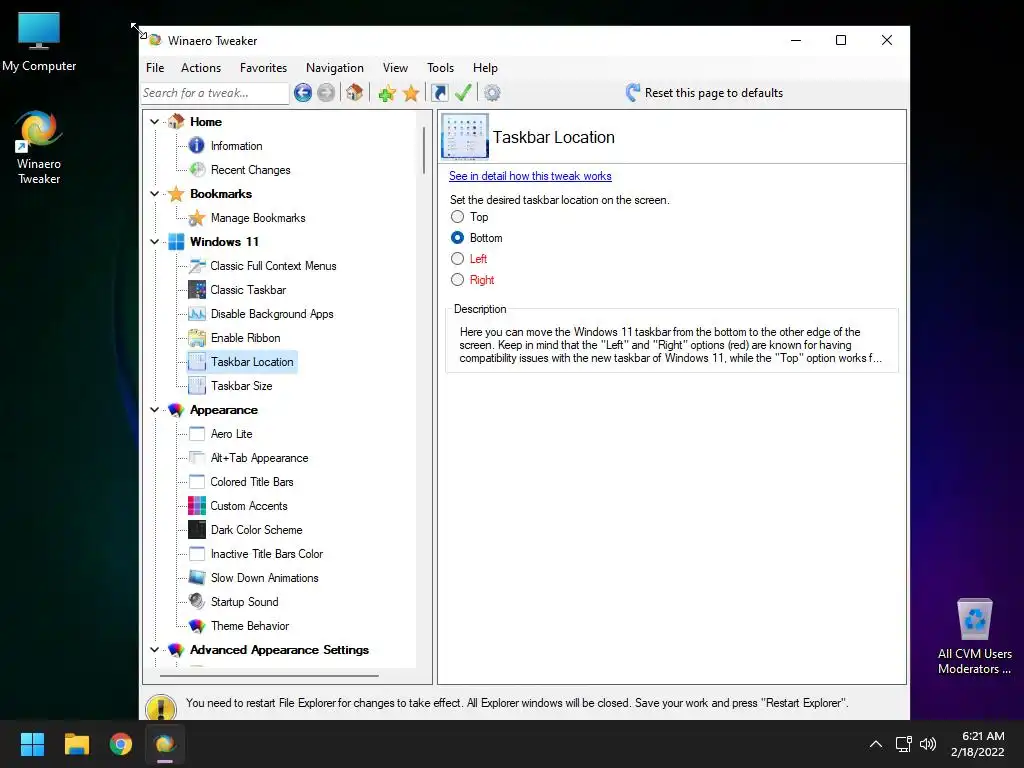This screenshot has width=1024, height=768.
Task: Click the Information tree icon
Action: (197, 146)
